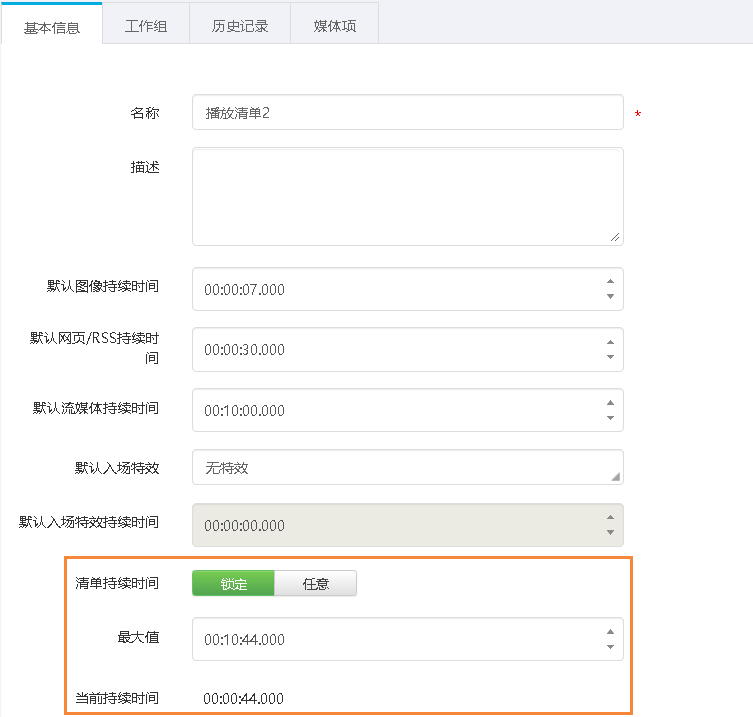Click the 名称 label

(145, 113)
